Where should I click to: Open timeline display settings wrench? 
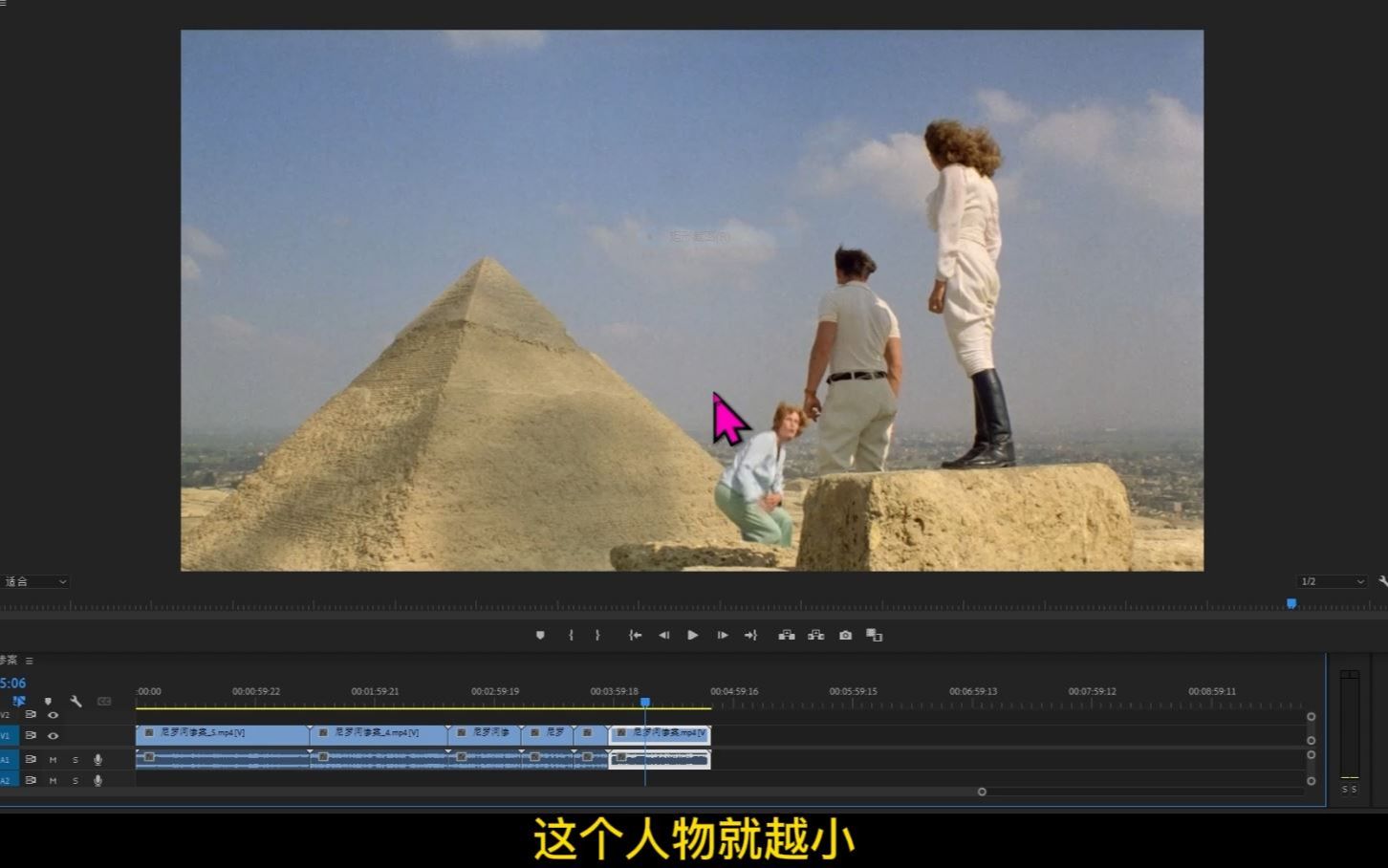(76, 702)
